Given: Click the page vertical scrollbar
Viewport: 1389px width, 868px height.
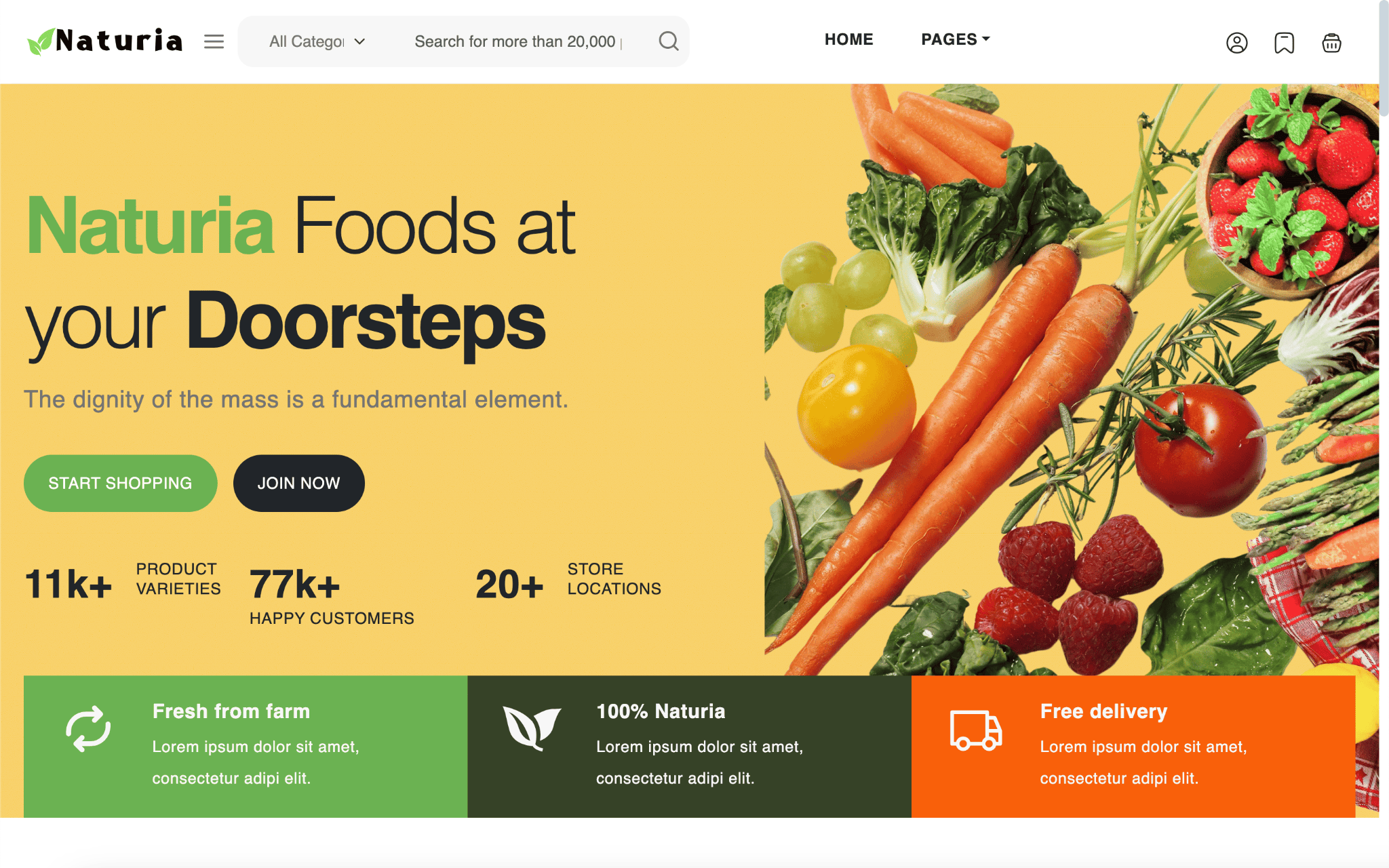Looking at the screenshot, I should (x=1384, y=434).
